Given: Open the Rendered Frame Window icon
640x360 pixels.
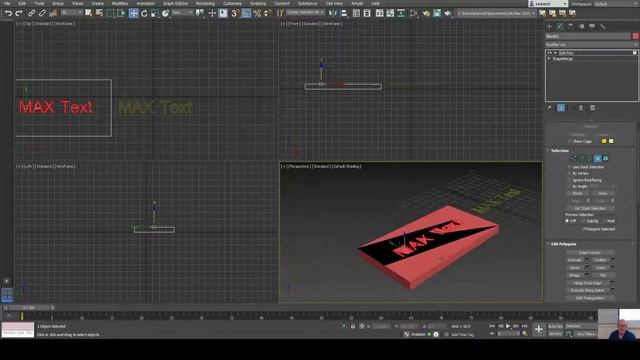Looking at the screenshot, I should coord(437,13).
